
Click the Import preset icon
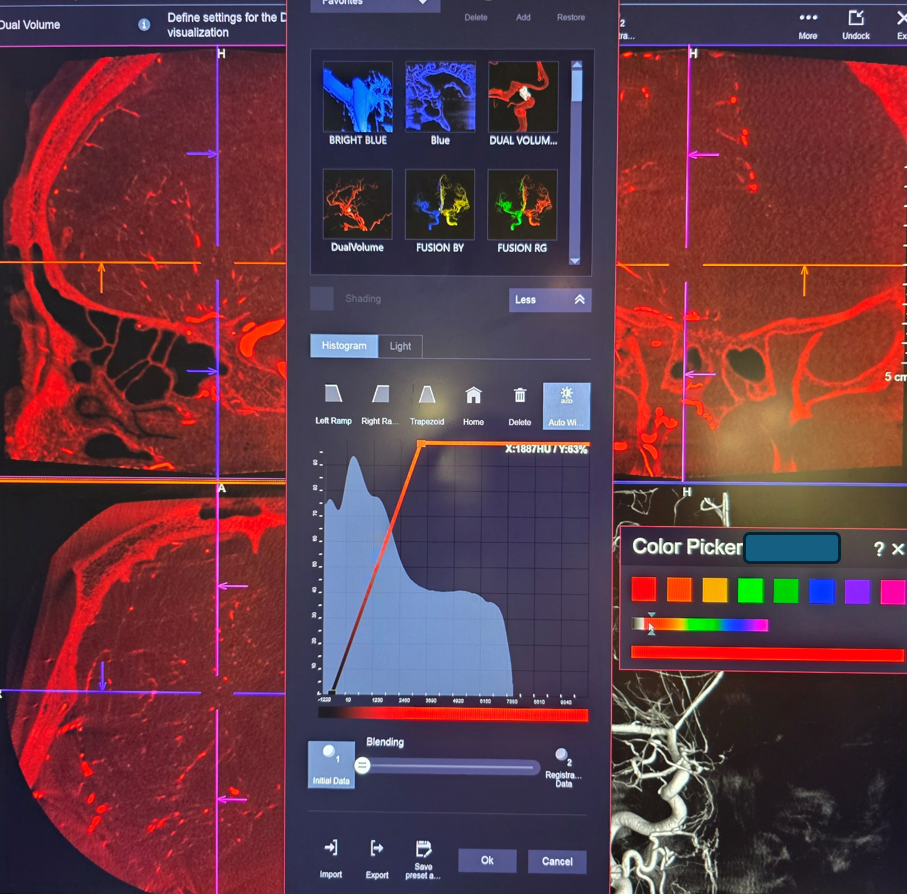tap(331, 849)
